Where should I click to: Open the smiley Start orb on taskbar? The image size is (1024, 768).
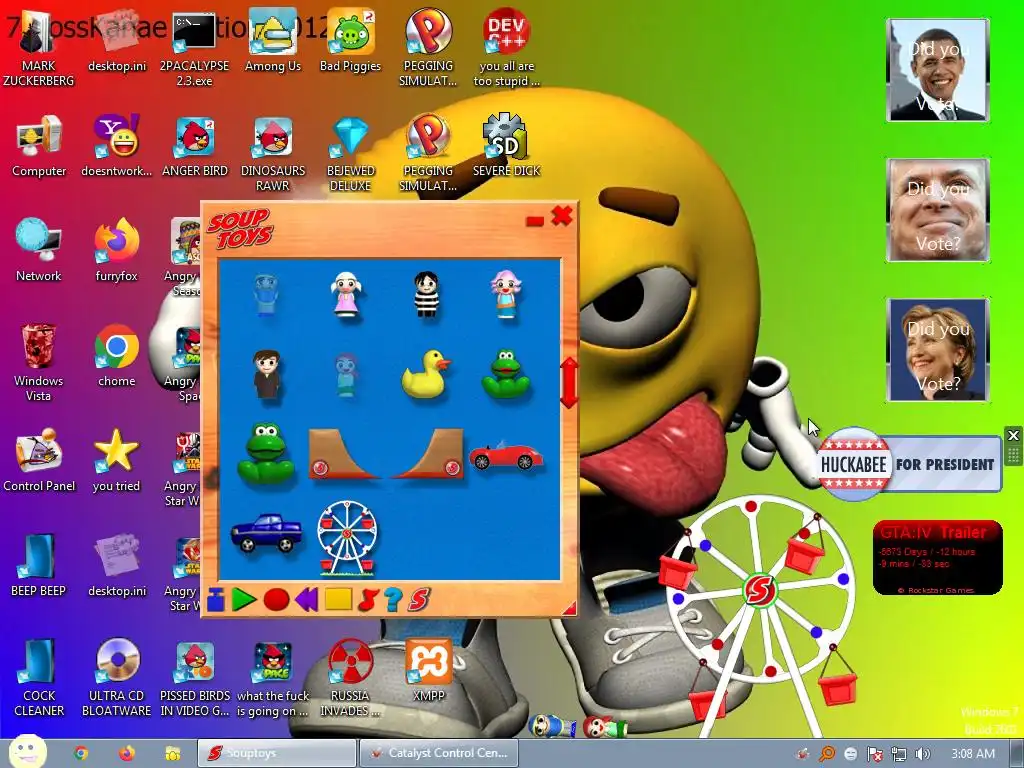pyautogui.click(x=27, y=752)
